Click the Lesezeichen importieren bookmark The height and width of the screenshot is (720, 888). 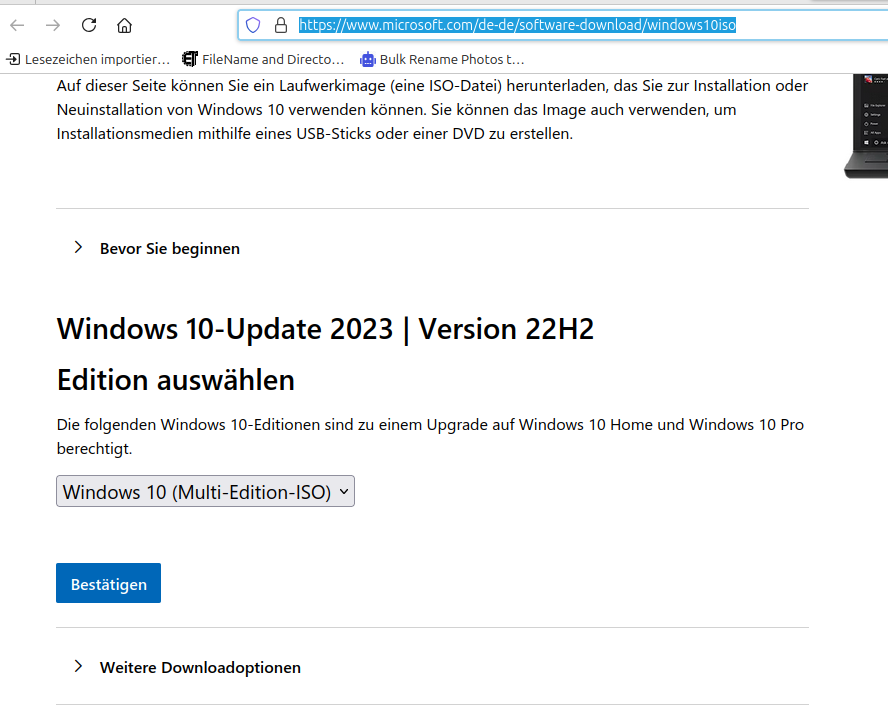[88, 59]
